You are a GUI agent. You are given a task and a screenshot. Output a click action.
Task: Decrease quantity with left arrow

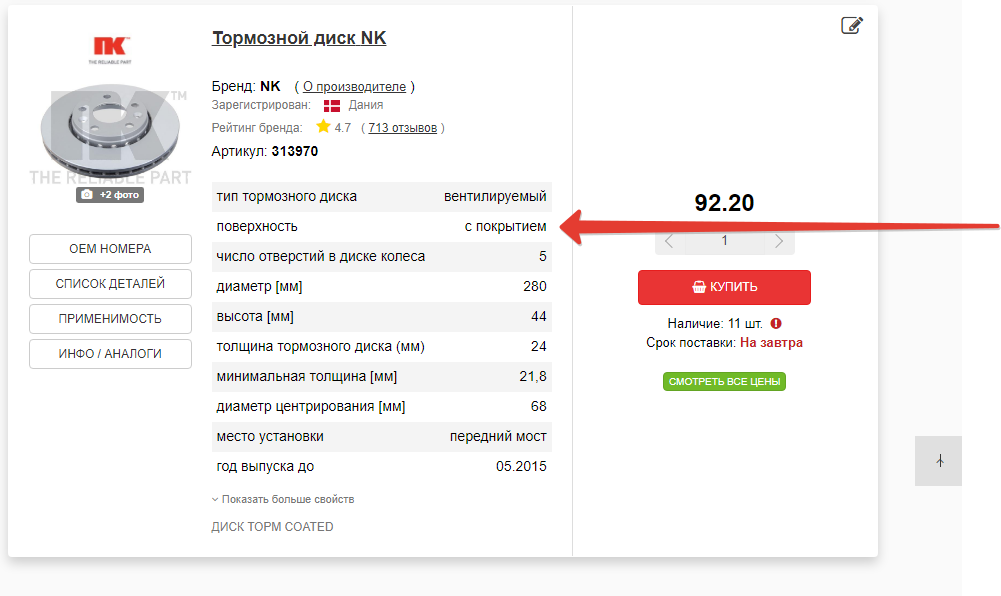coord(669,241)
